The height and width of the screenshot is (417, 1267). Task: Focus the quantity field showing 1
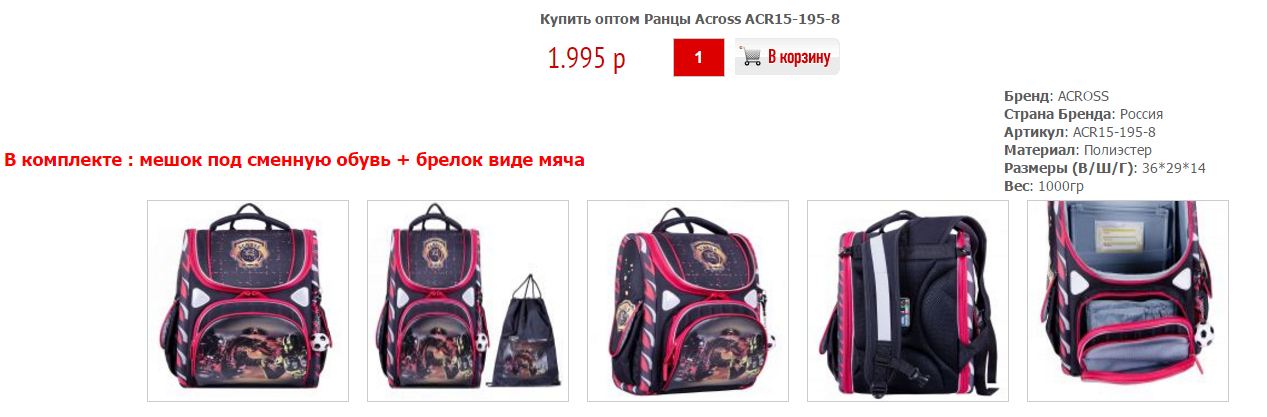pos(698,57)
